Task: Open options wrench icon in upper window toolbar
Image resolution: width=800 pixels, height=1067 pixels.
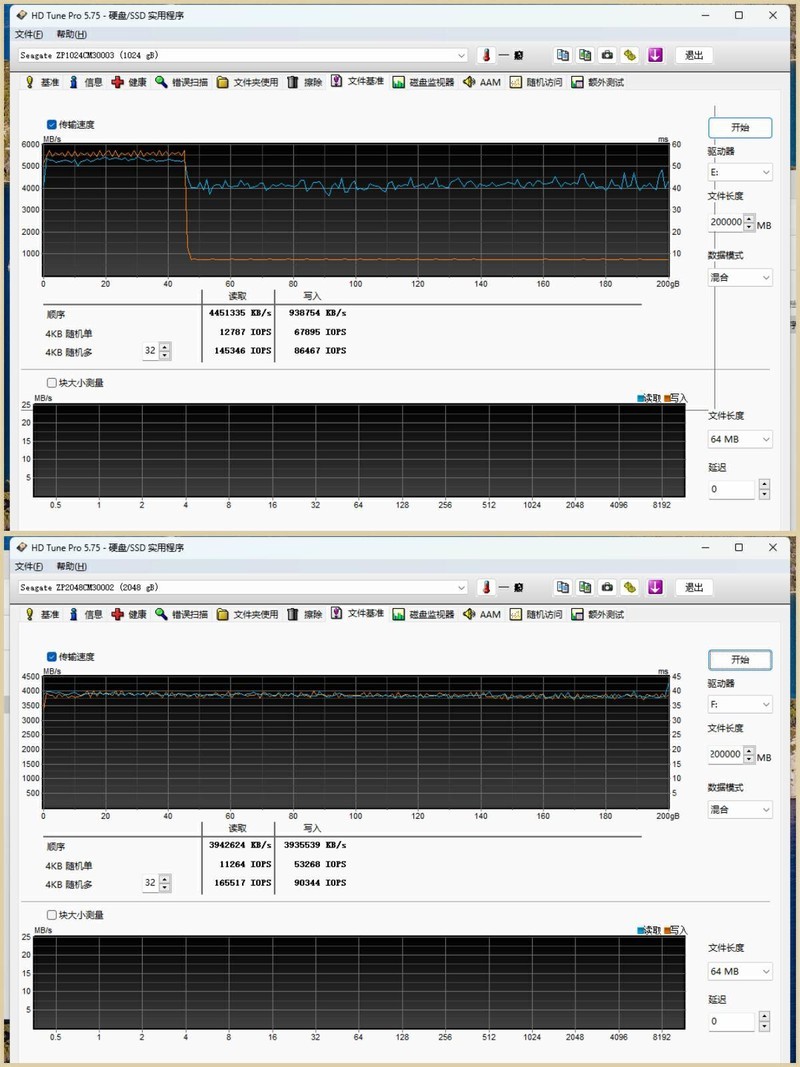Action: [630, 55]
